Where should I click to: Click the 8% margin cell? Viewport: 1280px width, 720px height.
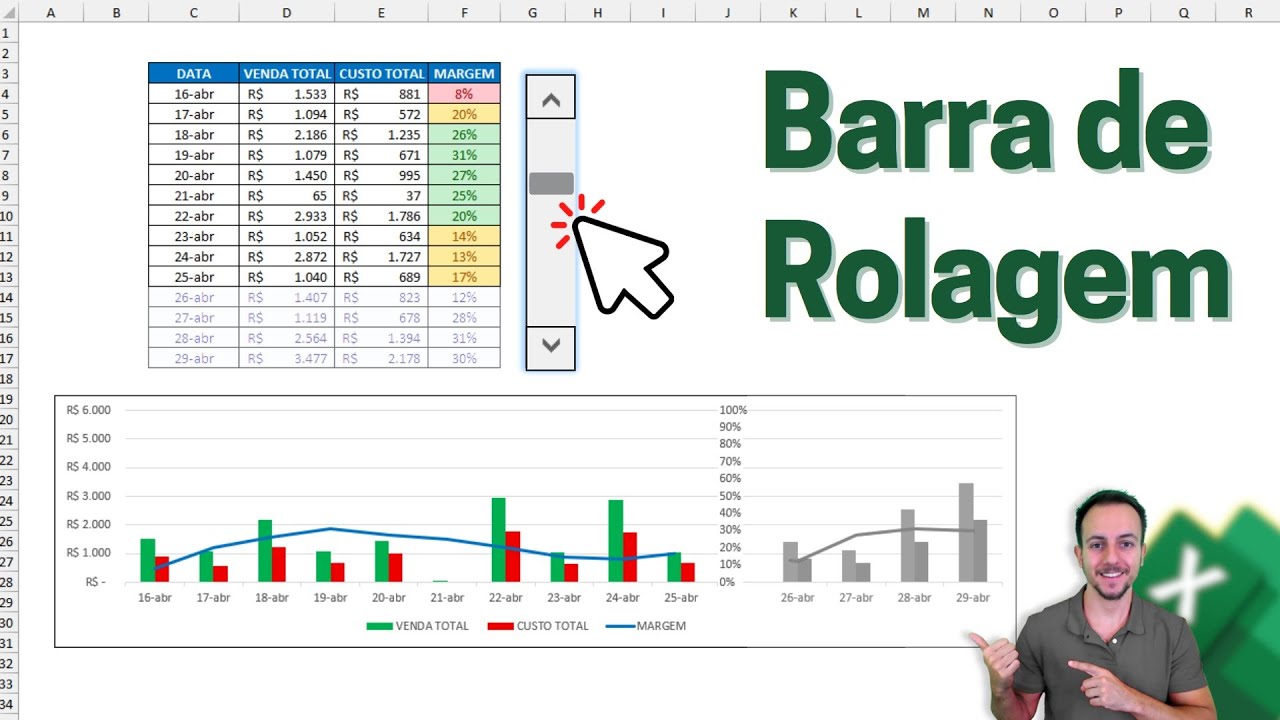[x=464, y=94]
